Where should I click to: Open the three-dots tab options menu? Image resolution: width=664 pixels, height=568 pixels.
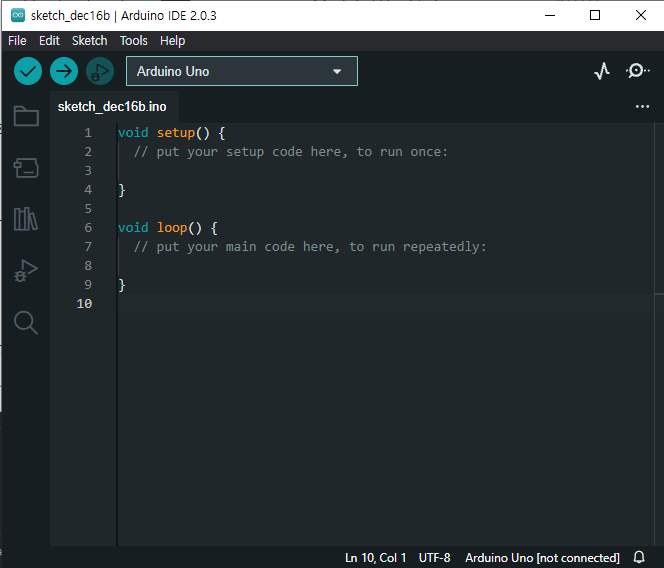642,107
